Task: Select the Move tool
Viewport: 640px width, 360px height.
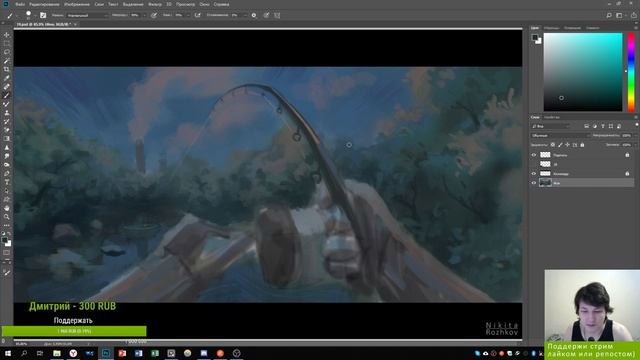Action: [x=7, y=35]
